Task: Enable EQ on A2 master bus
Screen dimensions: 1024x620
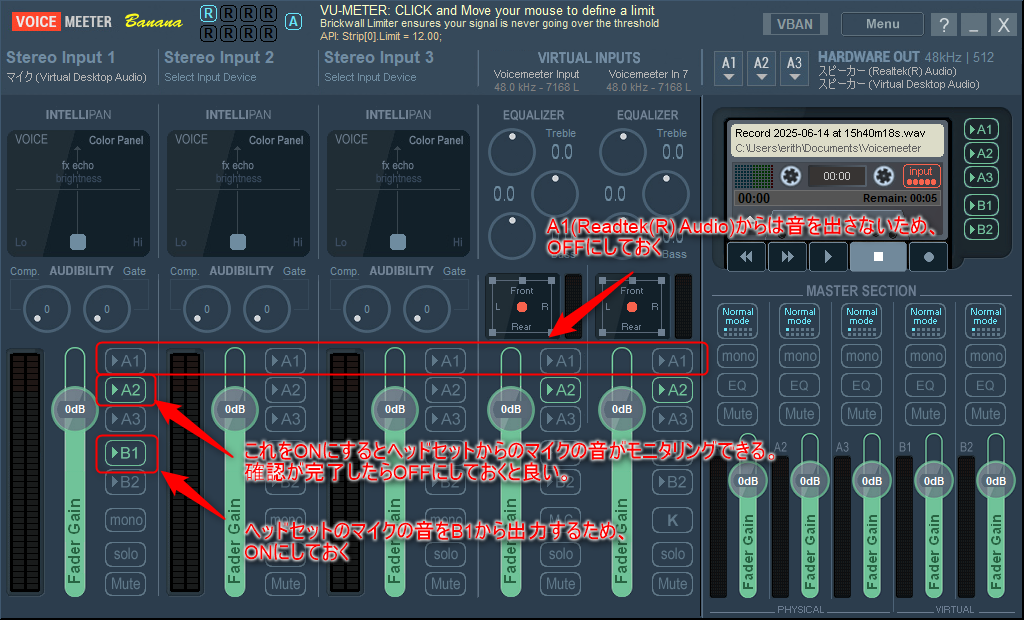Action: [799, 385]
